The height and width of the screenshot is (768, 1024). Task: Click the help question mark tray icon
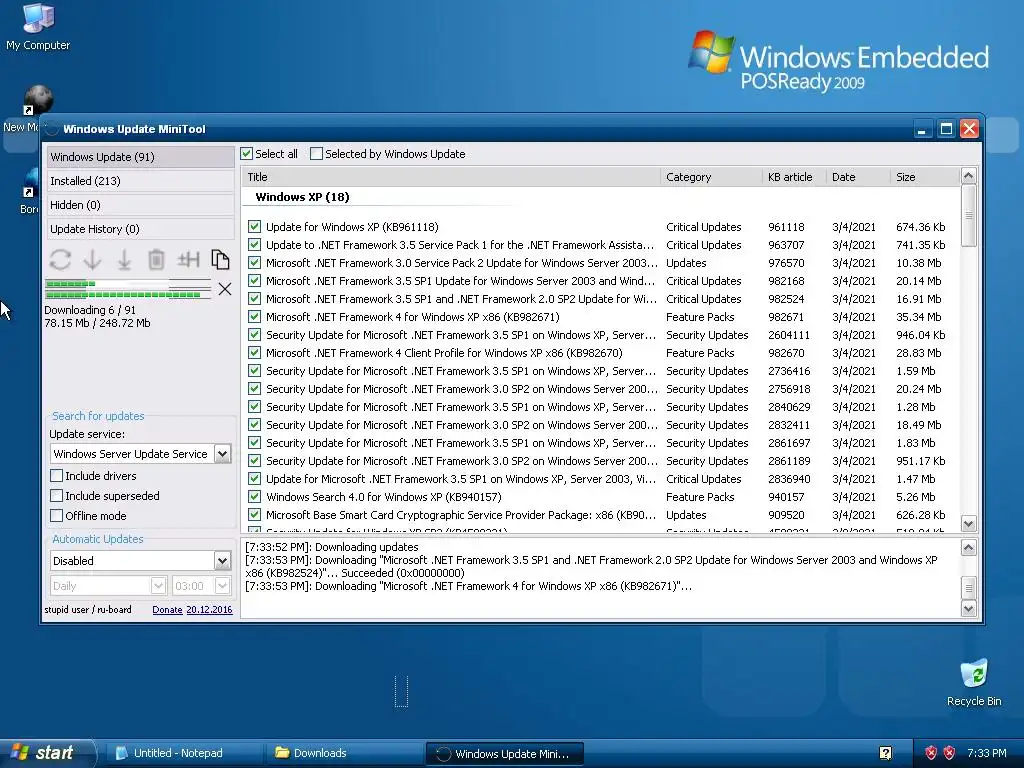(x=886, y=753)
